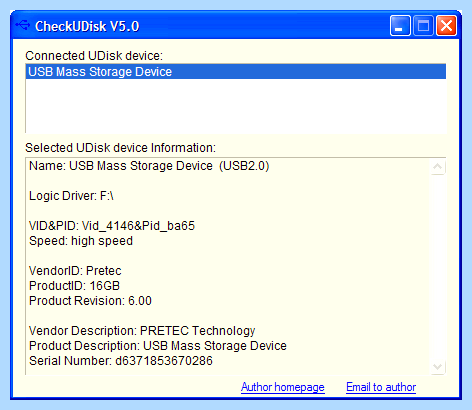The height and width of the screenshot is (410, 472).
Task: Close the CheckUDisk V5.0 window
Action: (x=447, y=25)
